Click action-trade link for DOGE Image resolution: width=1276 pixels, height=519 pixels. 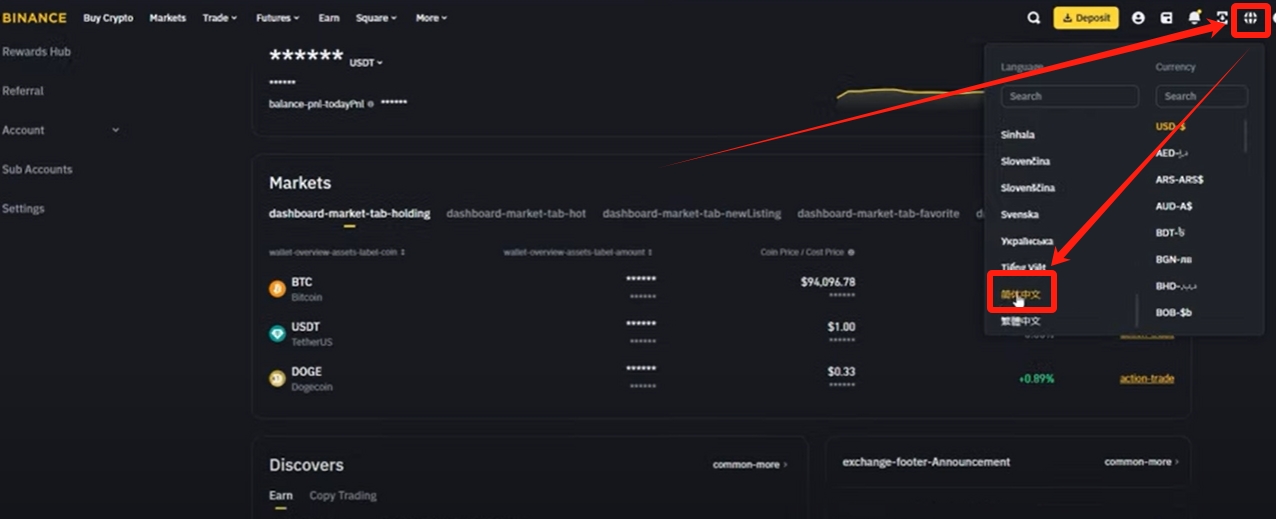[x=1146, y=378]
